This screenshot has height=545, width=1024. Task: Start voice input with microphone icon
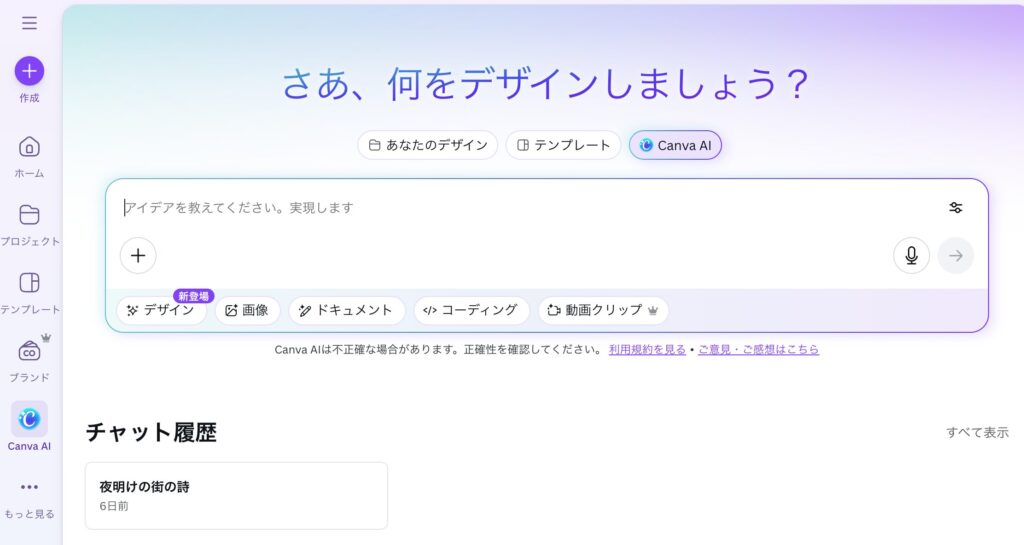point(911,255)
